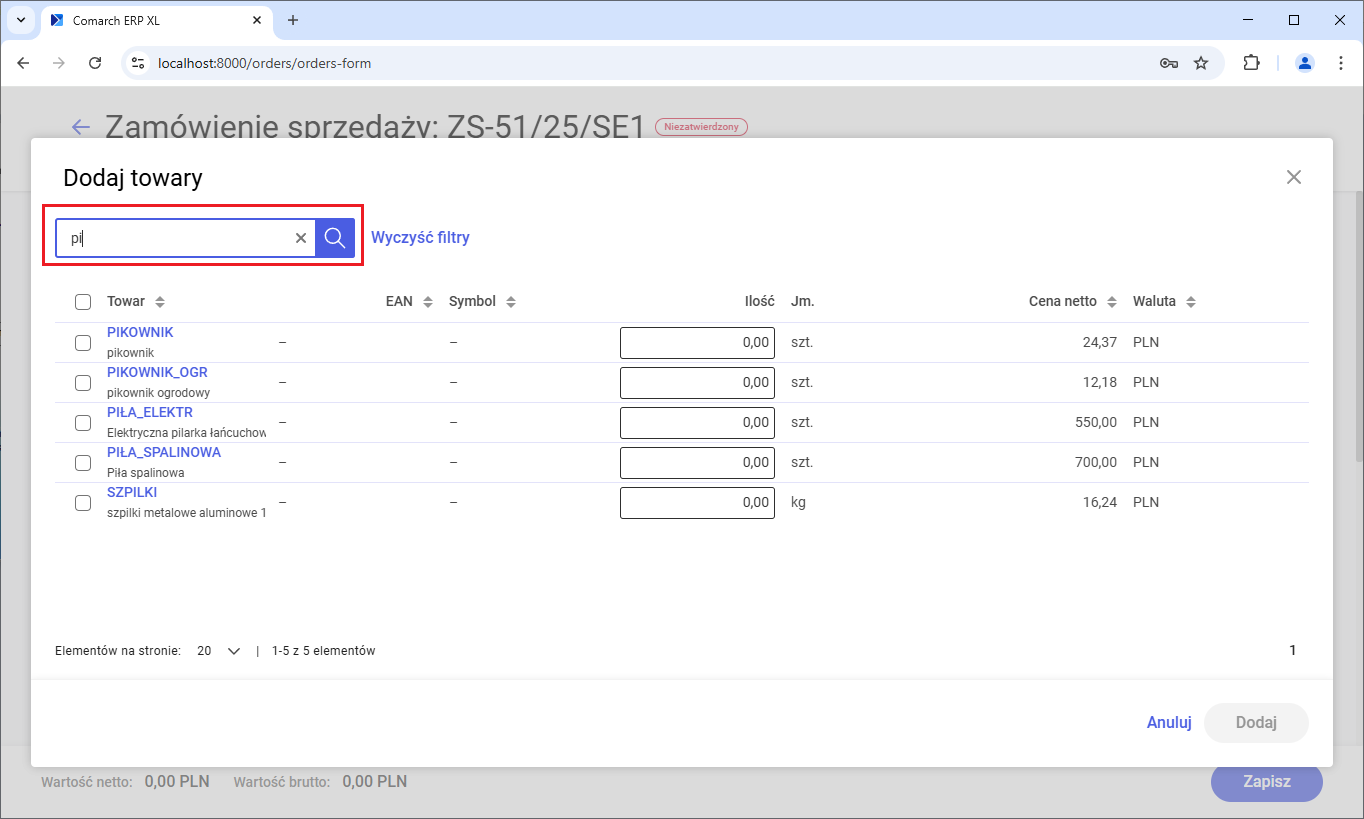Select the PIŁA_SPALINOWA checkbox
1364x819 pixels.
[83, 463]
